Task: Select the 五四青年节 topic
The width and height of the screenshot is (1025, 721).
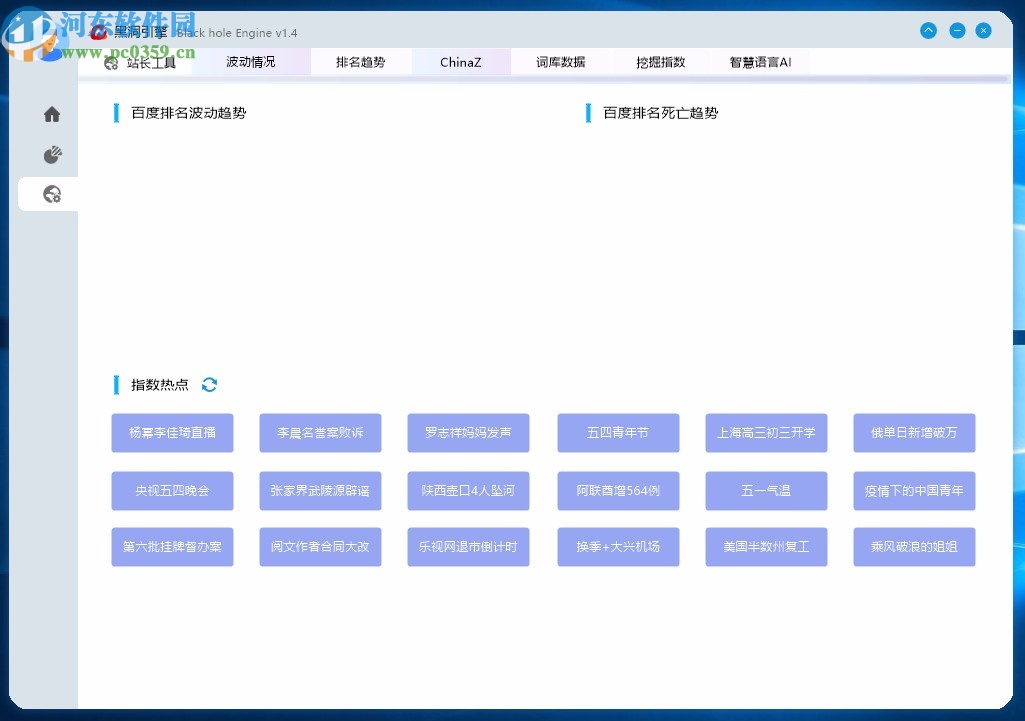Action: tap(618, 433)
